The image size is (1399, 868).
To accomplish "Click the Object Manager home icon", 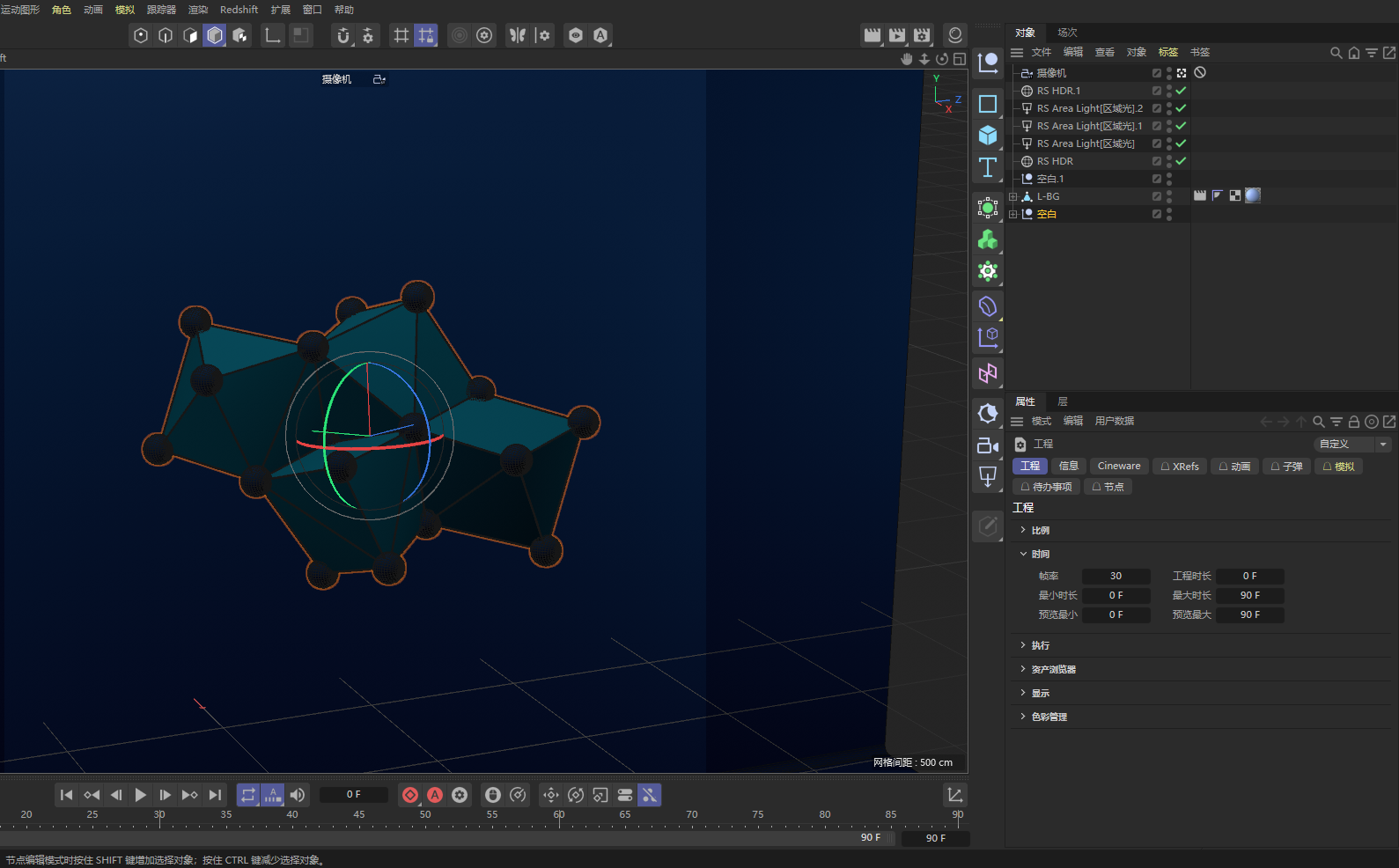I will tap(1353, 53).
